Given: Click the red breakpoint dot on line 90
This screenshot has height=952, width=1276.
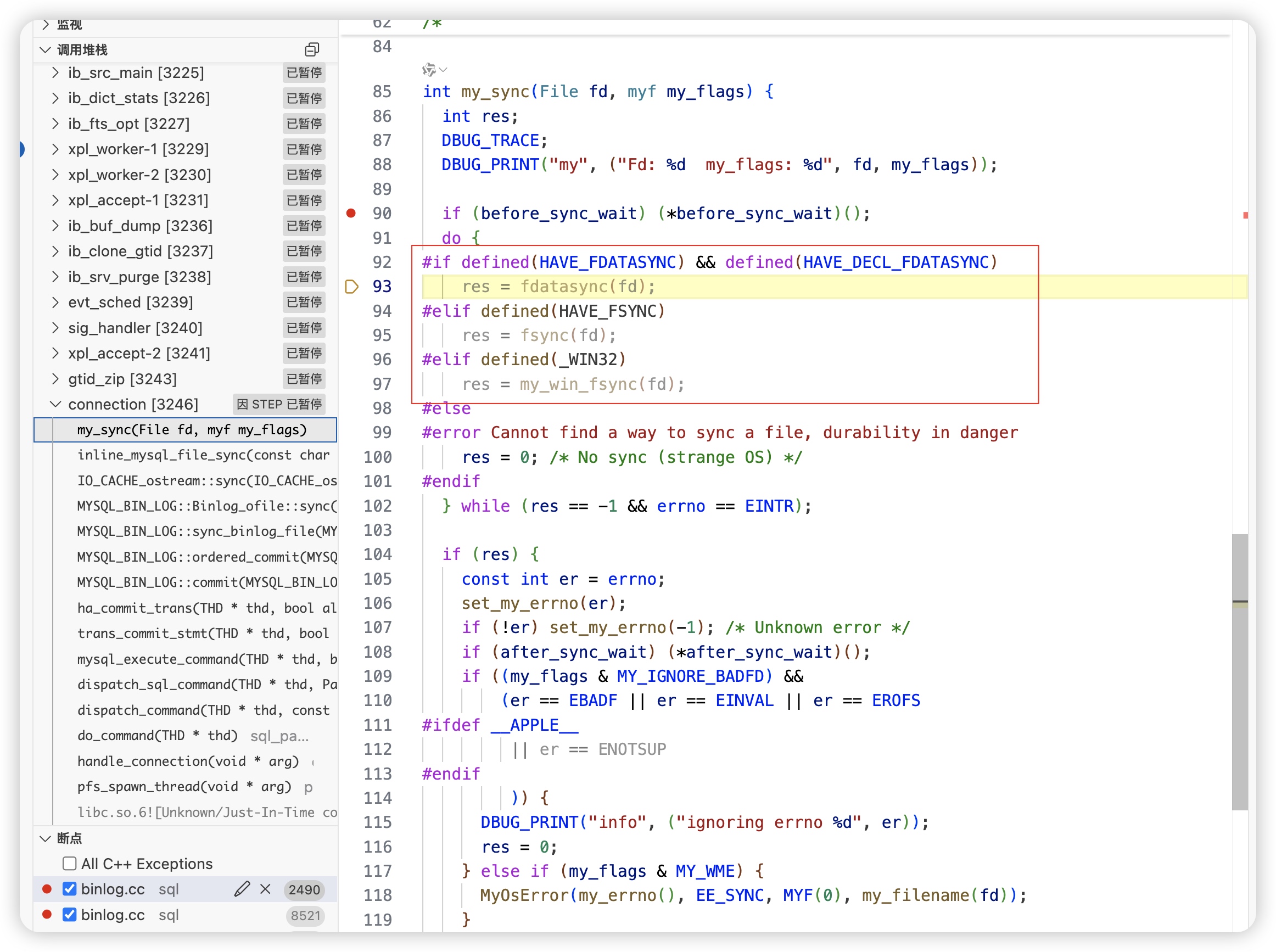Looking at the screenshot, I should 351,213.
